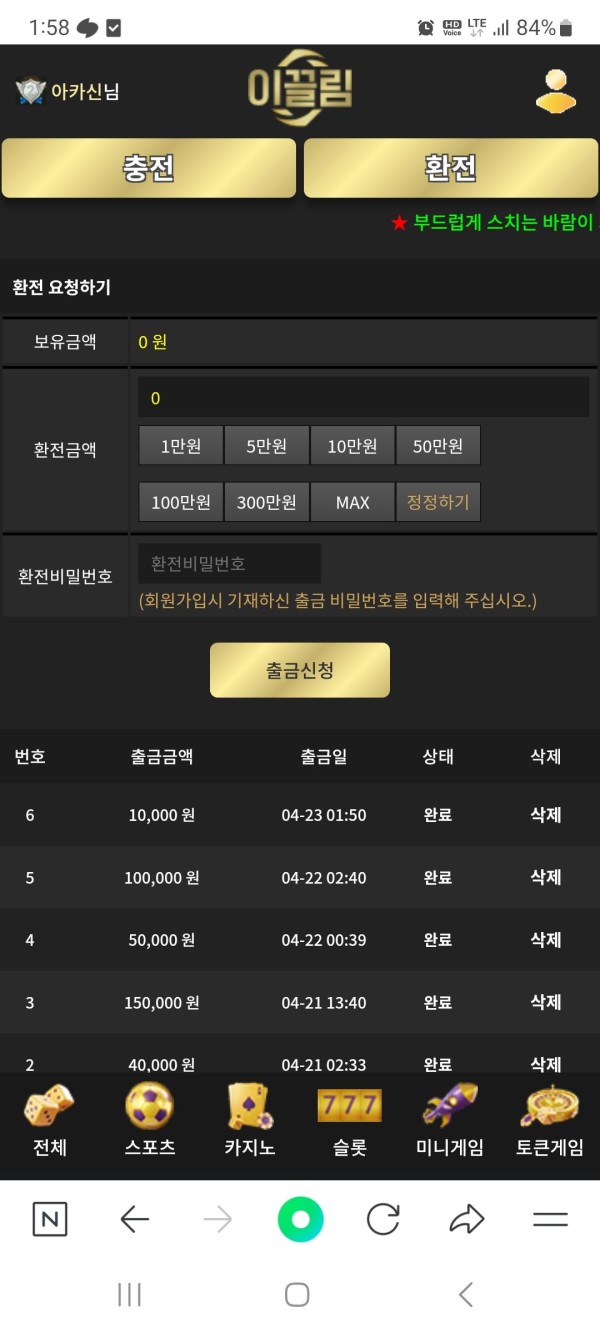Tap the browser reload icon
The width and height of the screenshot is (600, 1333).
click(x=383, y=1219)
